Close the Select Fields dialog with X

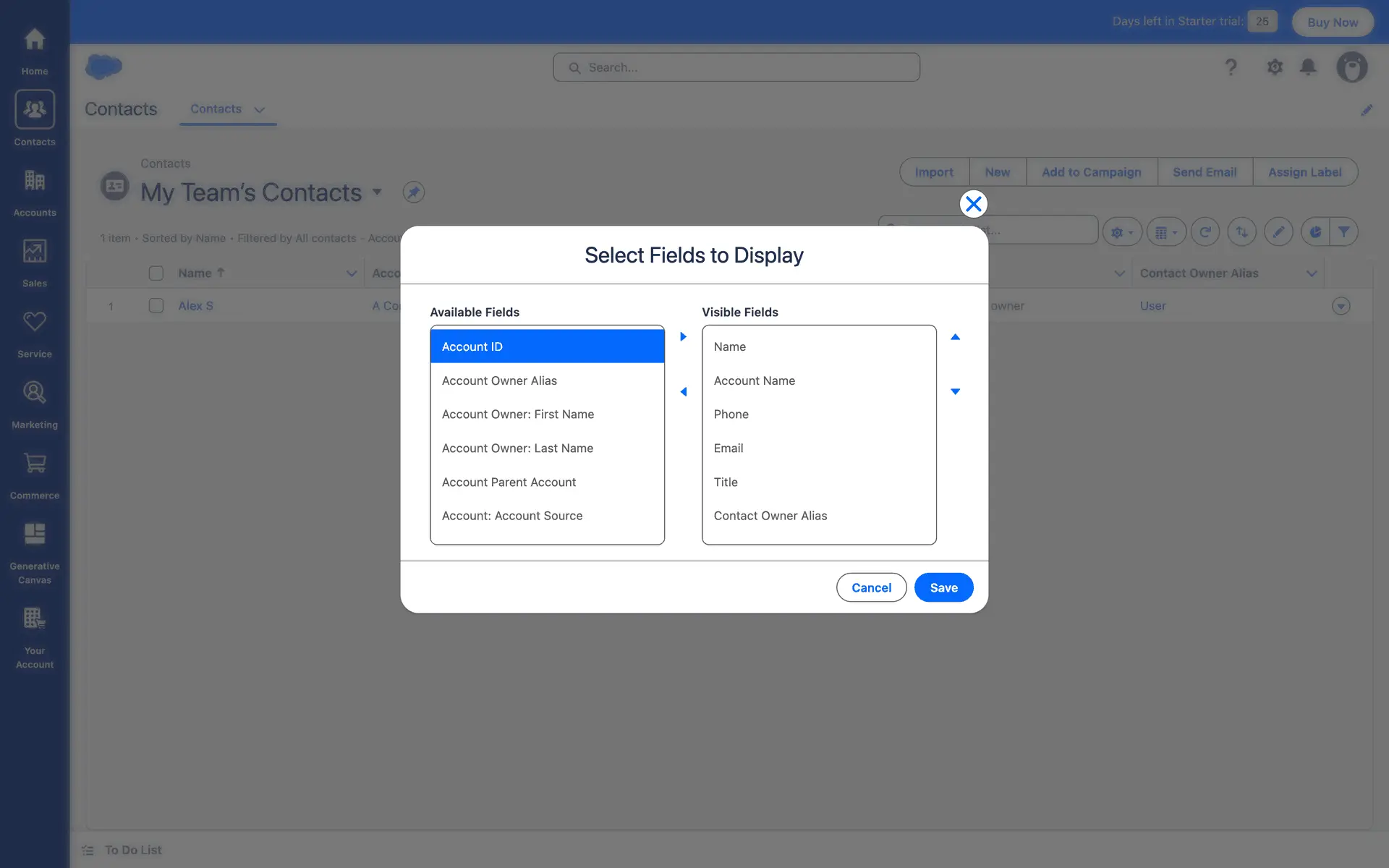973,204
